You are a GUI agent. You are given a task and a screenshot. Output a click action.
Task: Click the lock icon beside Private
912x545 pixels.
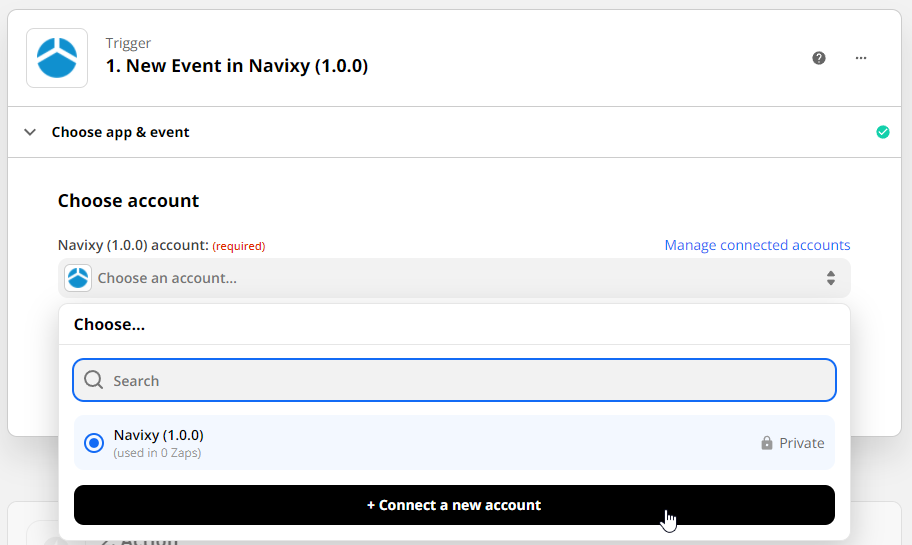coord(767,443)
